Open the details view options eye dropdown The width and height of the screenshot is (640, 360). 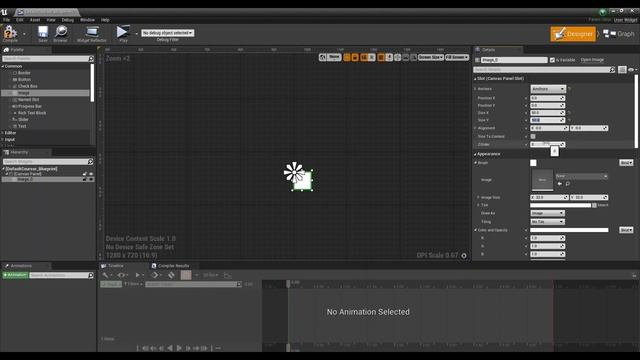point(632,70)
